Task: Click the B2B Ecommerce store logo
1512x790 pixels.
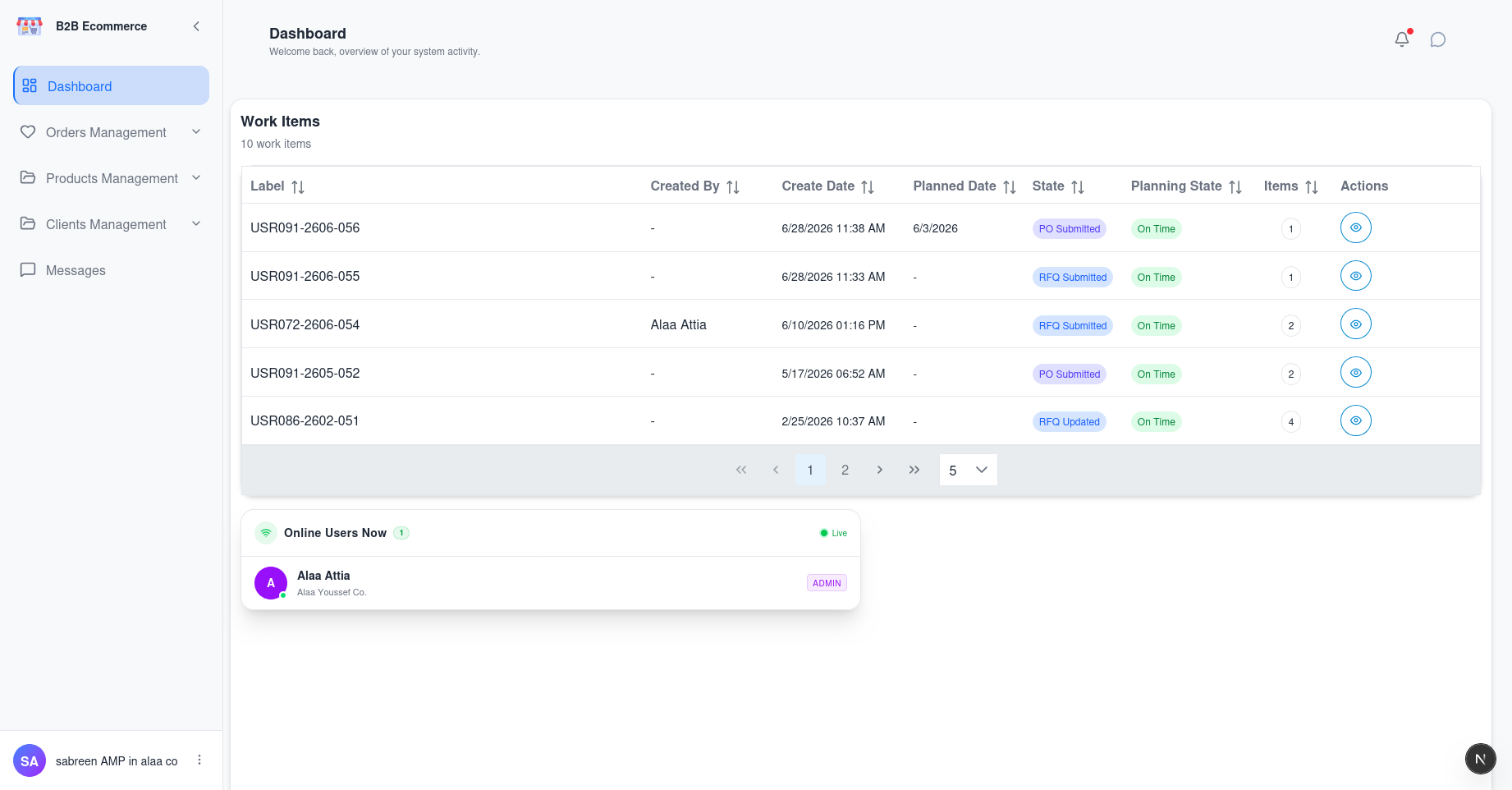Action: (x=30, y=26)
